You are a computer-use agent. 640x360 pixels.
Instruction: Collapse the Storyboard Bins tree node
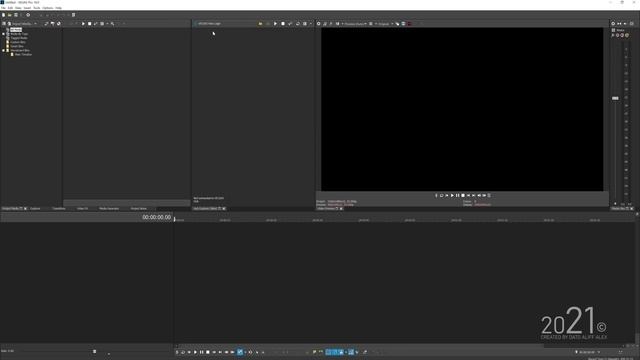tap(4, 50)
